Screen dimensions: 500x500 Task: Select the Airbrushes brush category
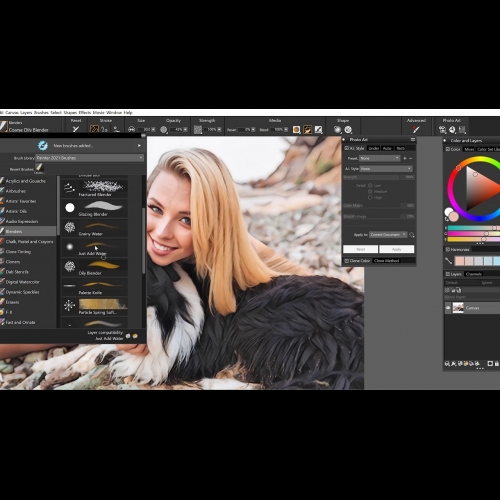coord(28,191)
